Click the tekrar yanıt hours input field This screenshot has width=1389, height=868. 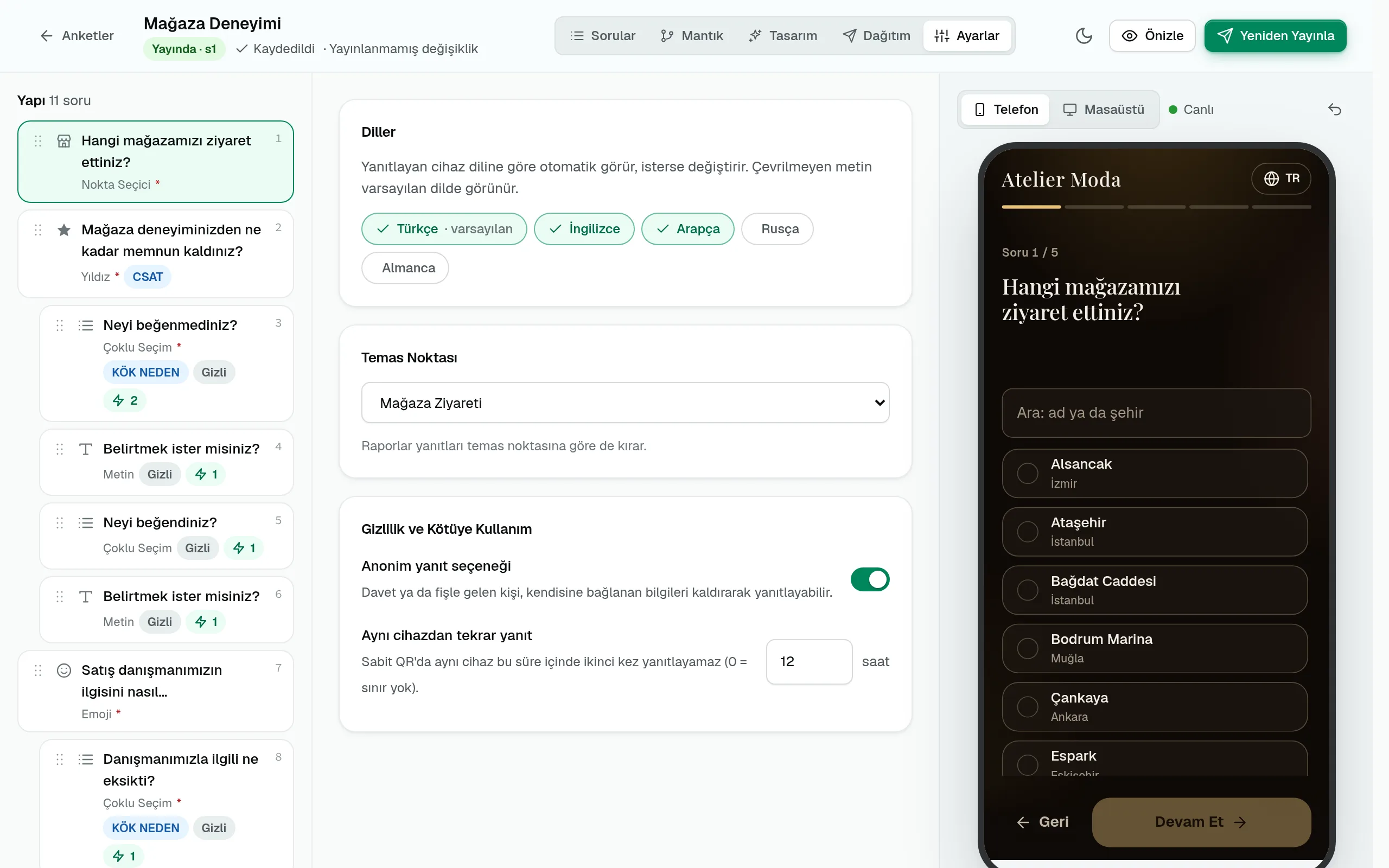pyautogui.click(x=809, y=661)
